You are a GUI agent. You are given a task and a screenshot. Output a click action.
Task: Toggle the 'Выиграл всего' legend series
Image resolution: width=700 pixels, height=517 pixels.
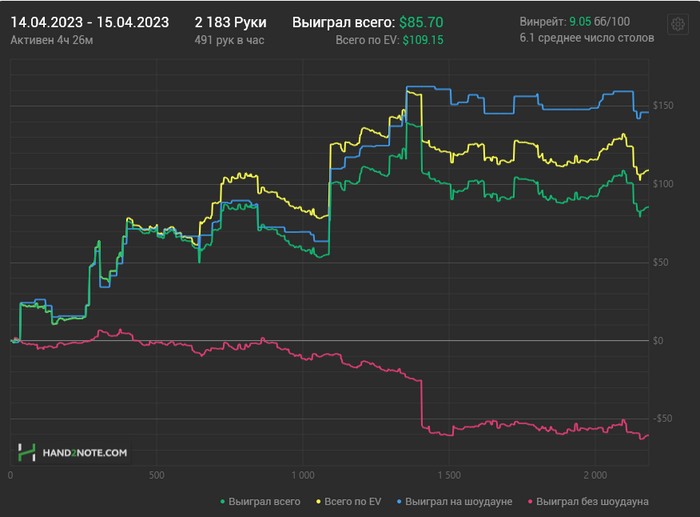pyautogui.click(x=260, y=502)
